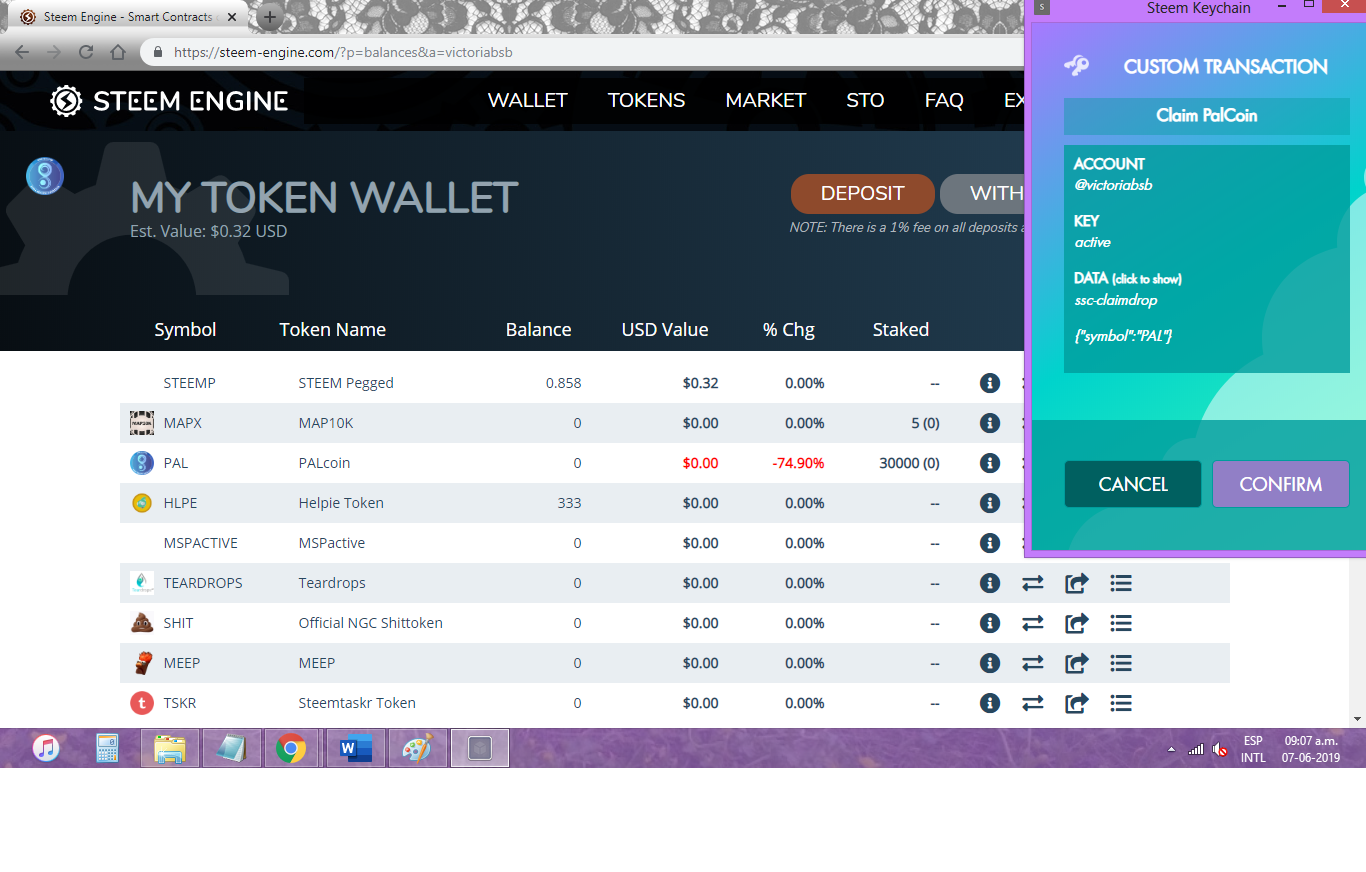This screenshot has width=1366, height=872.
Task: Click the Steem Engine logo
Action: point(169,100)
